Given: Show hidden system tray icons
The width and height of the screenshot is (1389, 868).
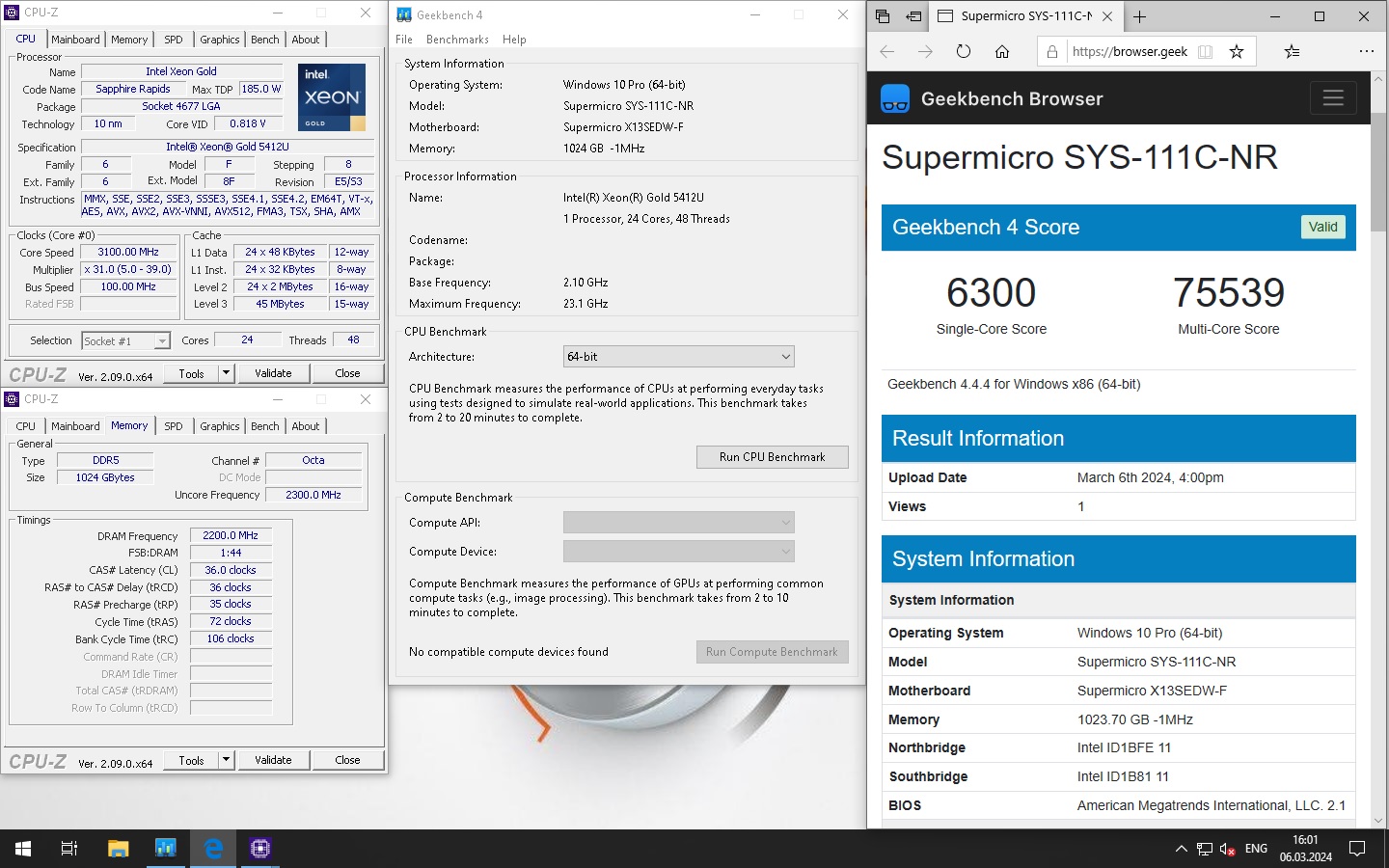Looking at the screenshot, I should coord(1181,849).
